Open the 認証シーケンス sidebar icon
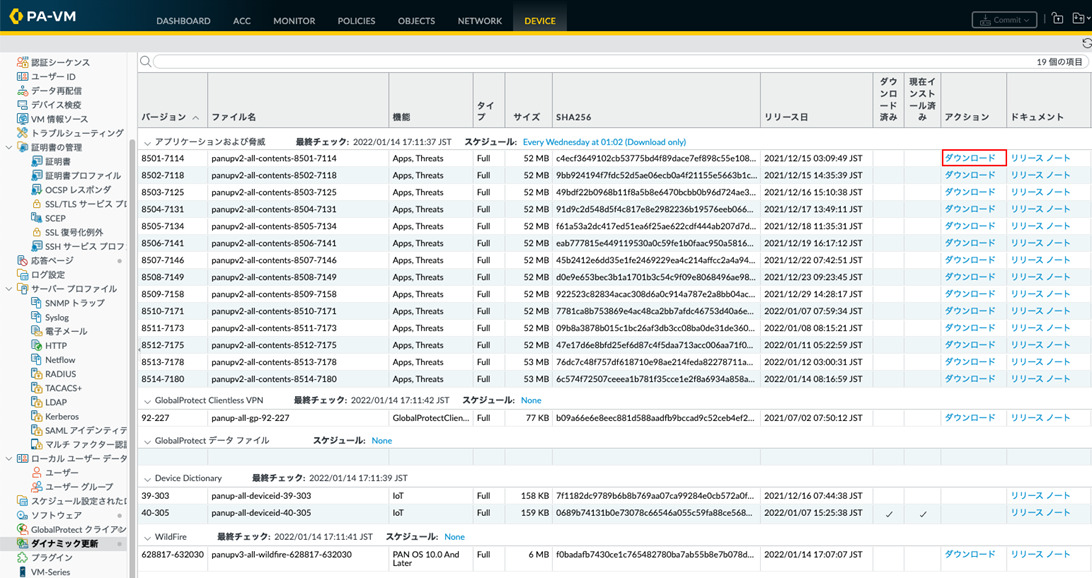The image size is (1092, 578). [22, 62]
